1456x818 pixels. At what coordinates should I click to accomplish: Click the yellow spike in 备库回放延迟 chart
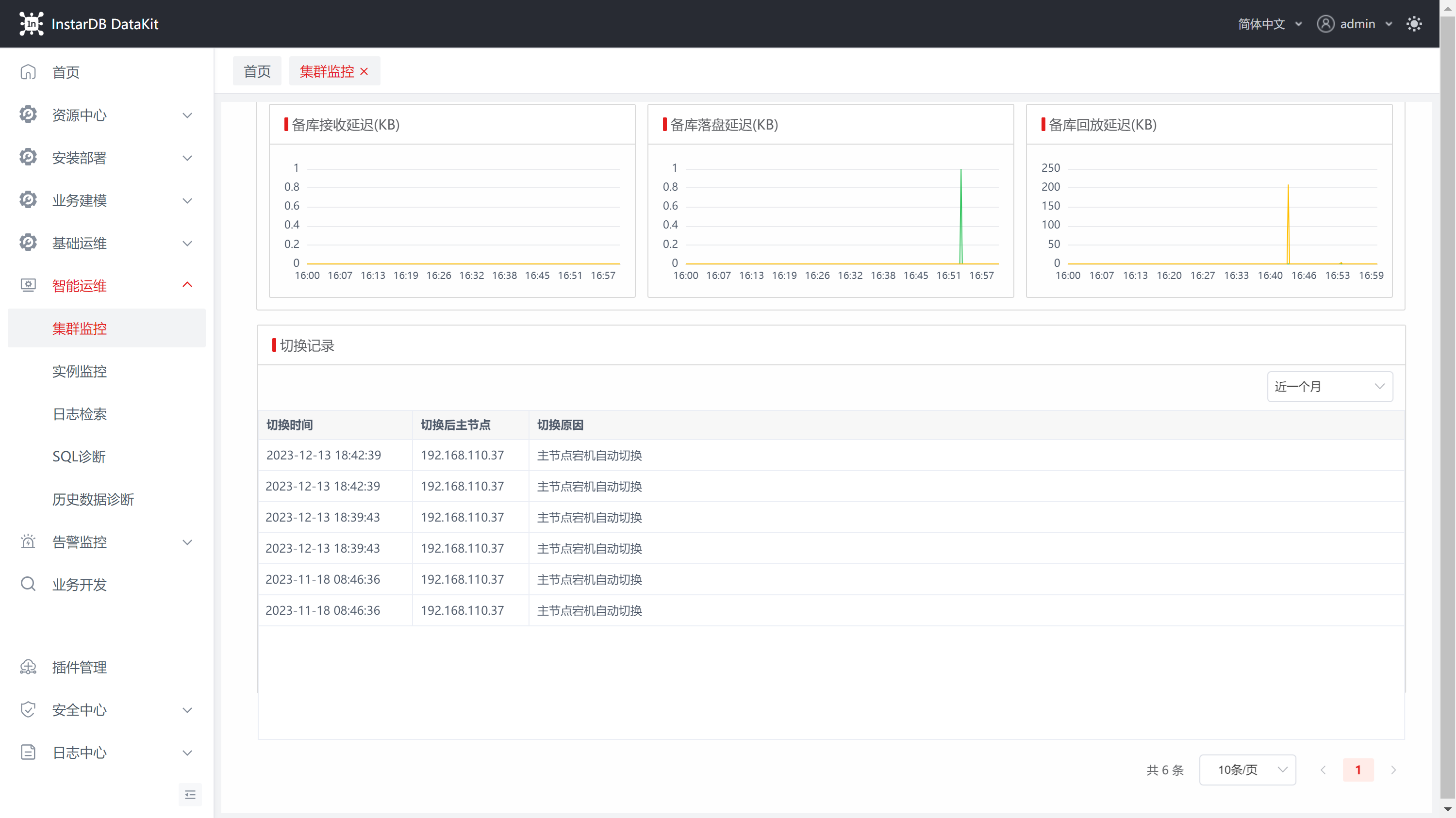[x=1288, y=224]
